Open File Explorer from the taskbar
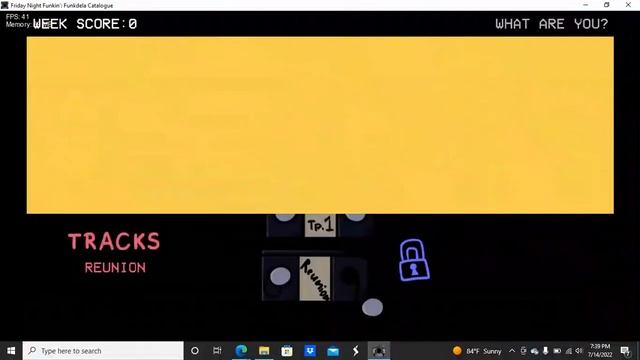The width and height of the screenshot is (640, 360). point(264,351)
